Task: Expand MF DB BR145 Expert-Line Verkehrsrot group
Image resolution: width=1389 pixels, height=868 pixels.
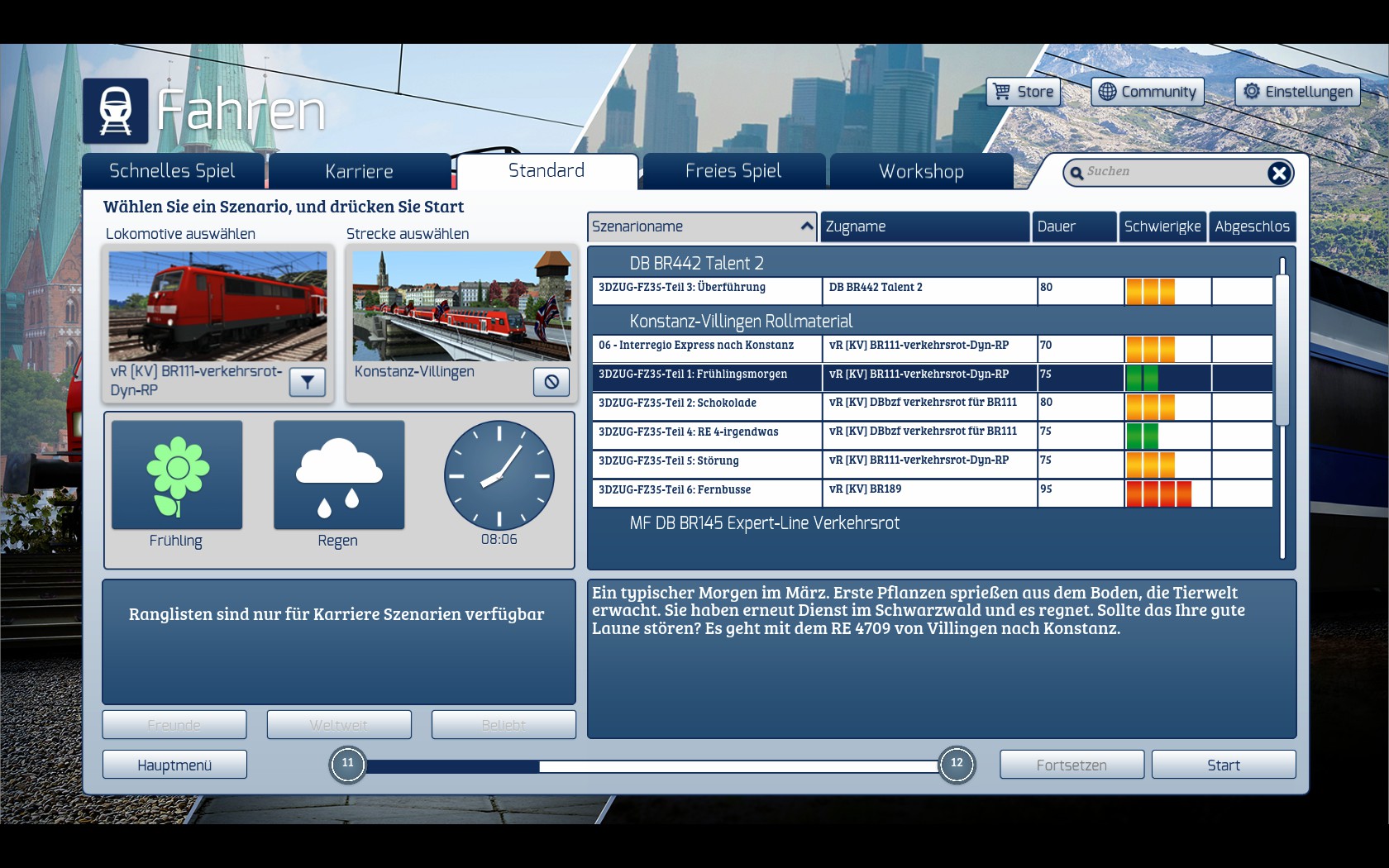Action: [764, 523]
